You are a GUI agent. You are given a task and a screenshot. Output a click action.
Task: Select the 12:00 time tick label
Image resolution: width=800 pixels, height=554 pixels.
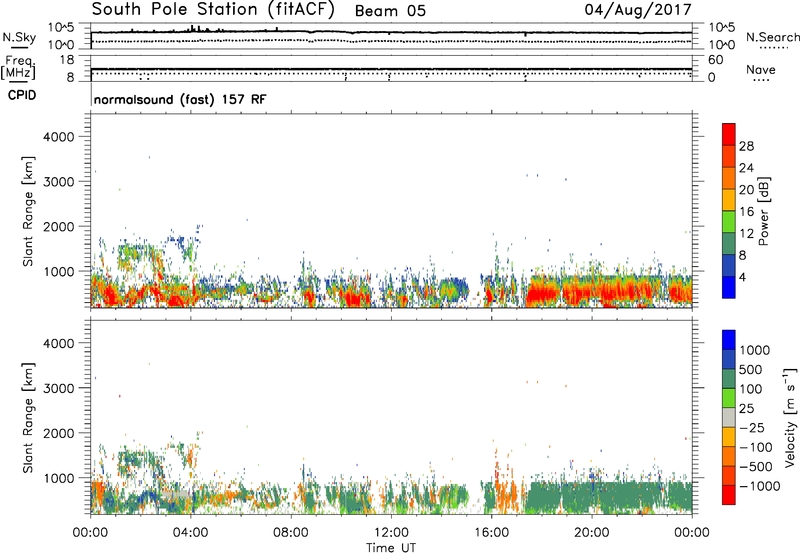[x=391, y=533]
